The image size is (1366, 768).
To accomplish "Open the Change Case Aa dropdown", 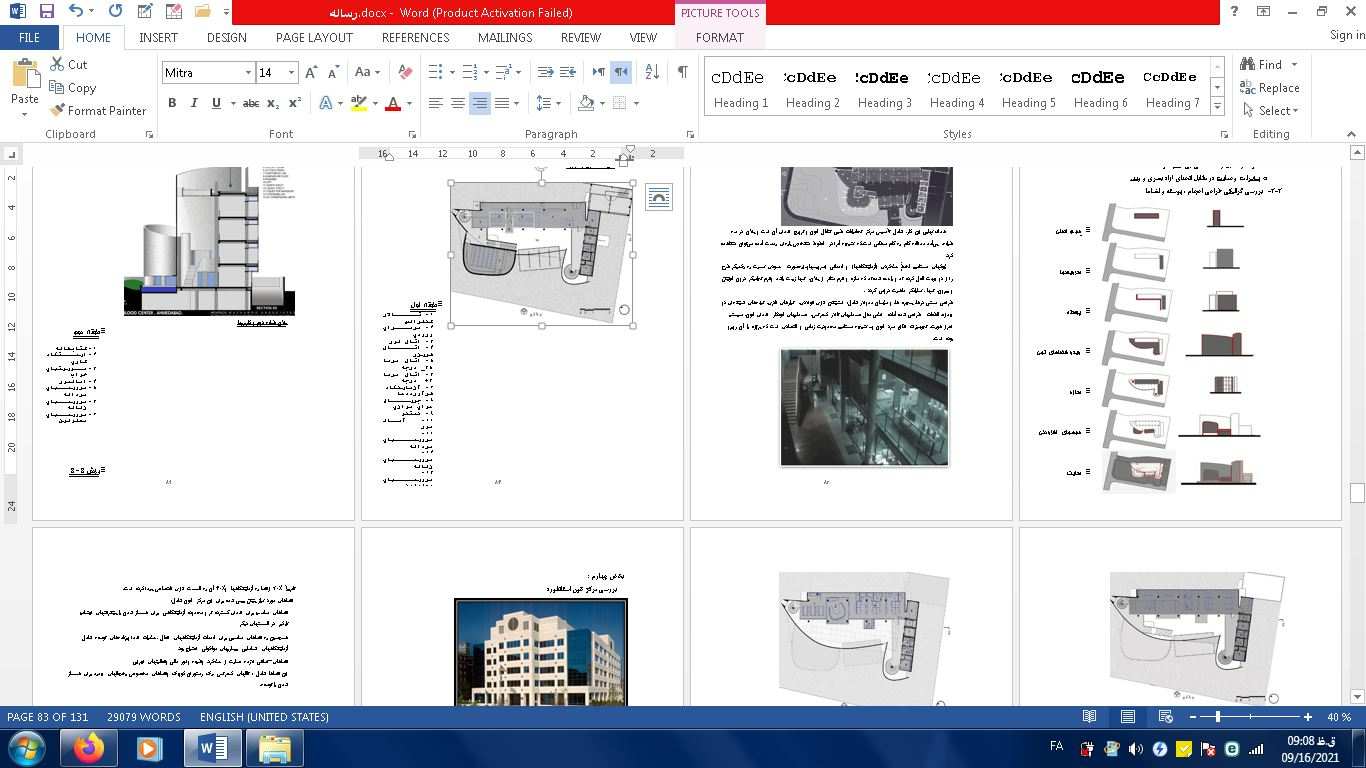I will [x=367, y=72].
